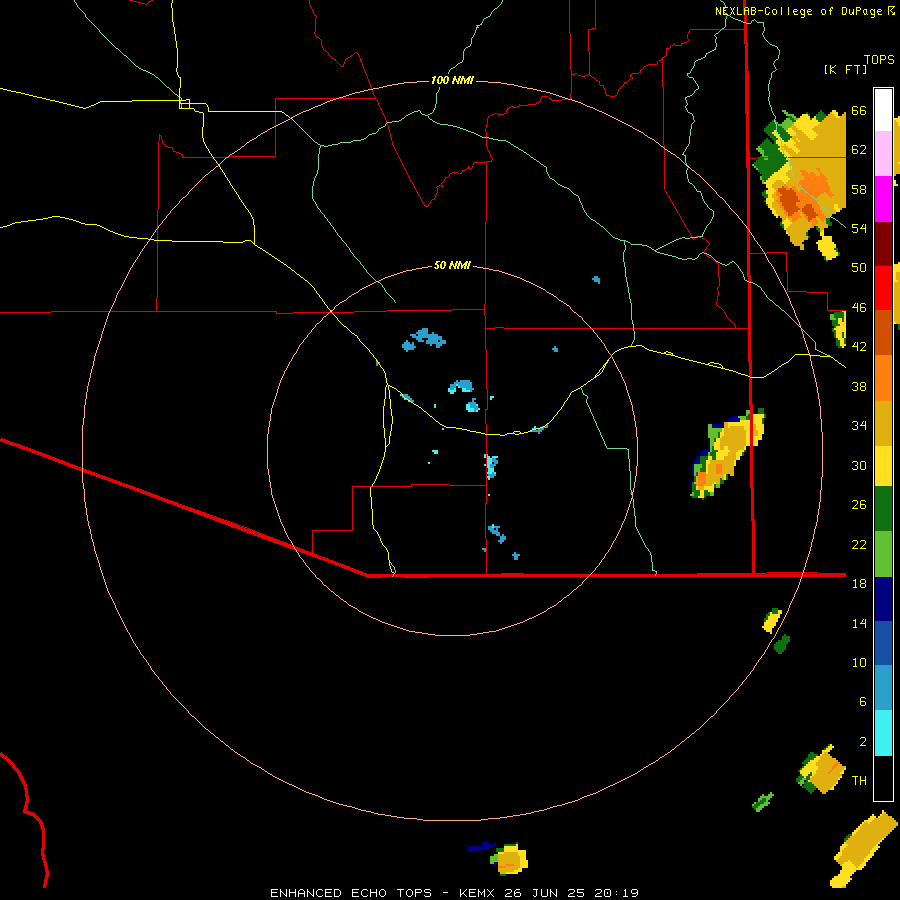This screenshot has height=900, width=900.
Task: Click the dark green 26 color swatch
Action: 883,509
